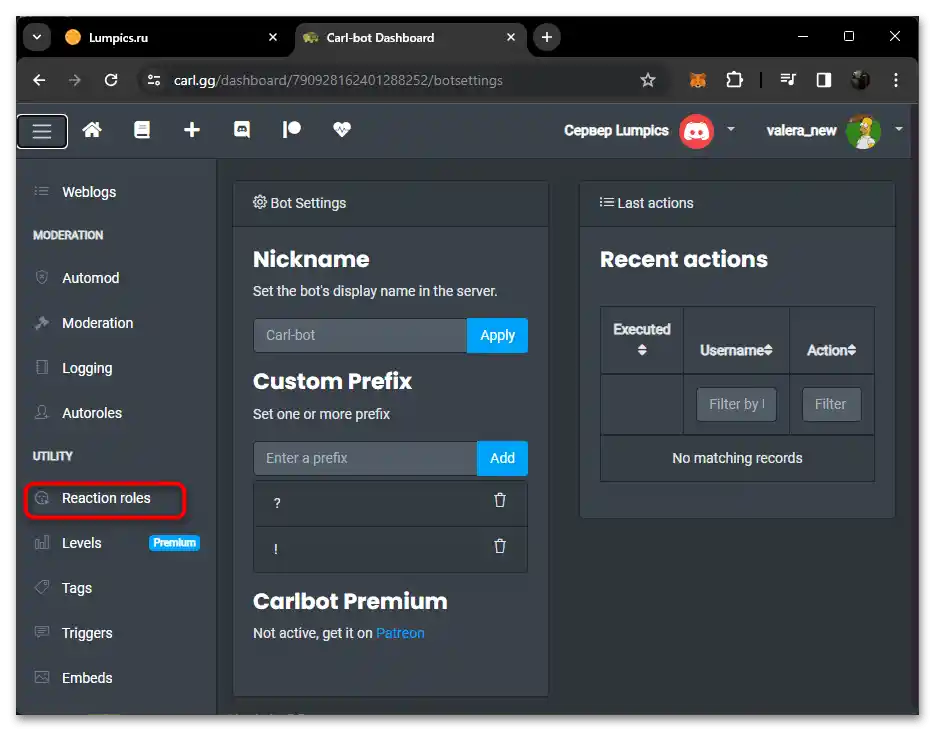Add the entered prefix
The image size is (935, 731).
(x=502, y=458)
